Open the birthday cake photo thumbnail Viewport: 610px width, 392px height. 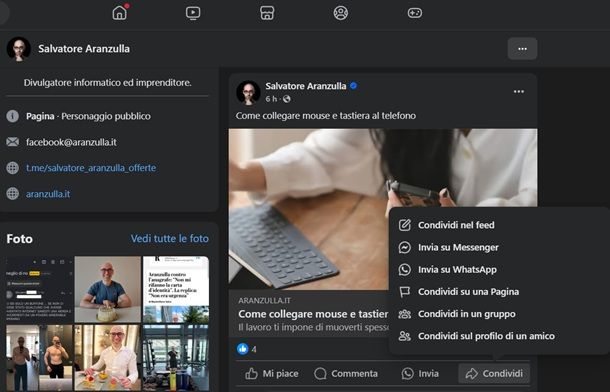pos(108,289)
